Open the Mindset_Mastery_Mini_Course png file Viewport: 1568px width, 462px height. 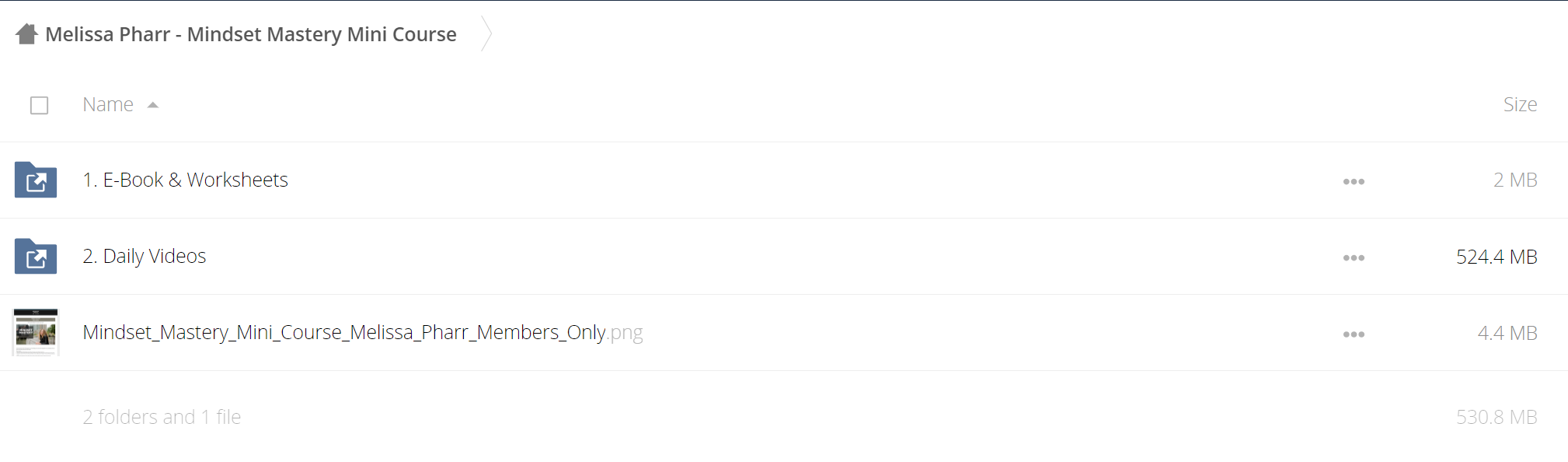(x=363, y=332)
